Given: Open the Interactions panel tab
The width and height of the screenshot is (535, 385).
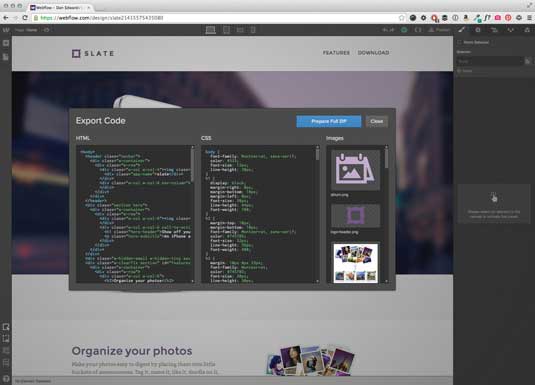Looking at the screenshot, I should [x=510, y=30].
